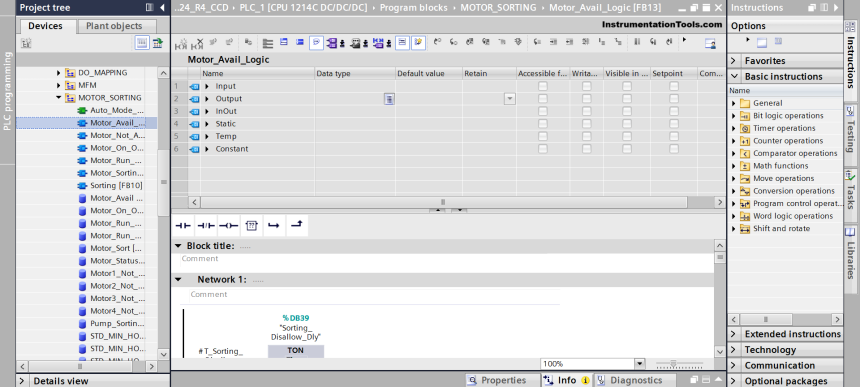The width and height of the screenshot is (860, 387).
Task: Check Setpoint box for Output row
Action: (674, 99)
